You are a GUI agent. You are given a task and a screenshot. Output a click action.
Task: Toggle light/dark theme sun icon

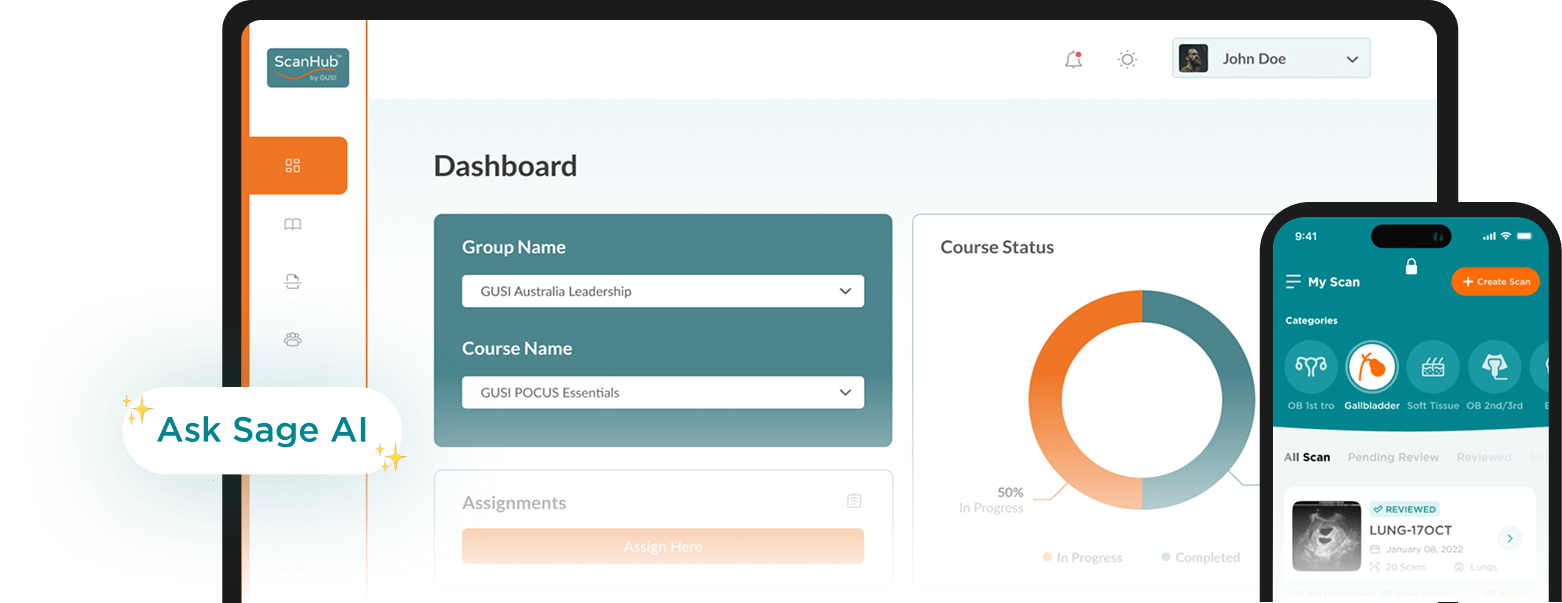[x=1127, y=60]
